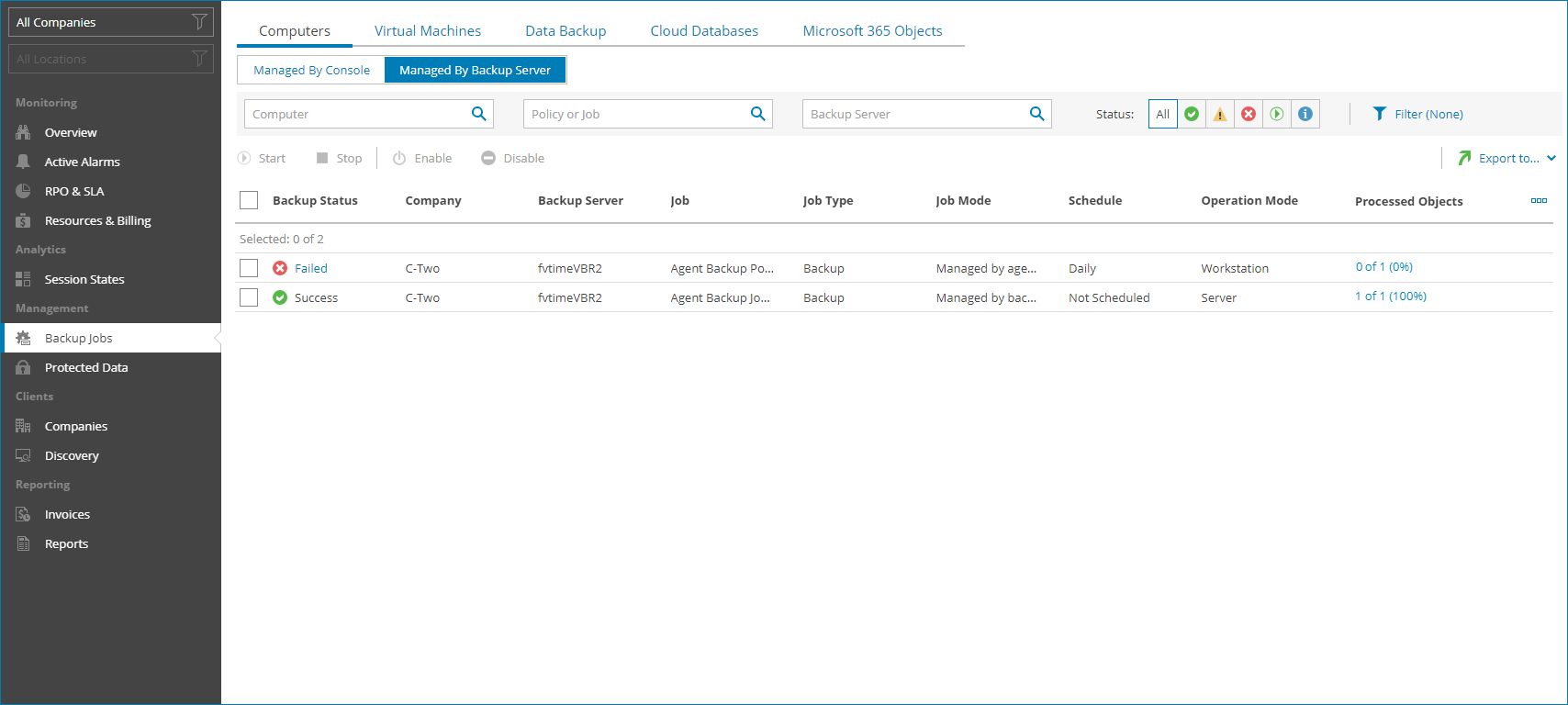
Task: Open the 0 of 1 (0%) link
Action: tap(1384, 267)
